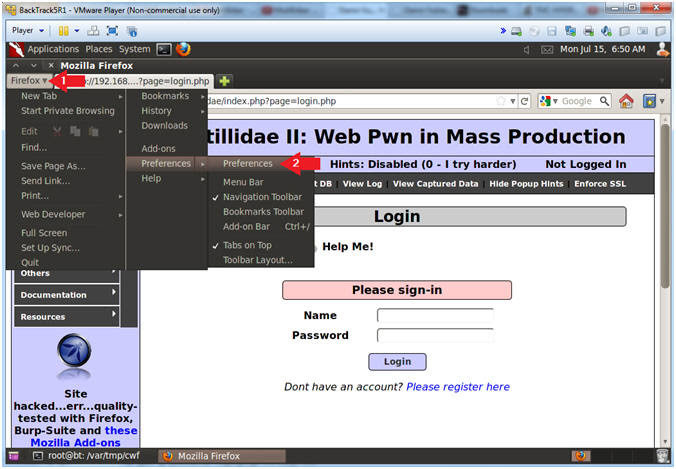The width and height of the screenshot is (676, 469).
Task: Switch to root@bt terminal taskbar item
Action: coord(86,456)
